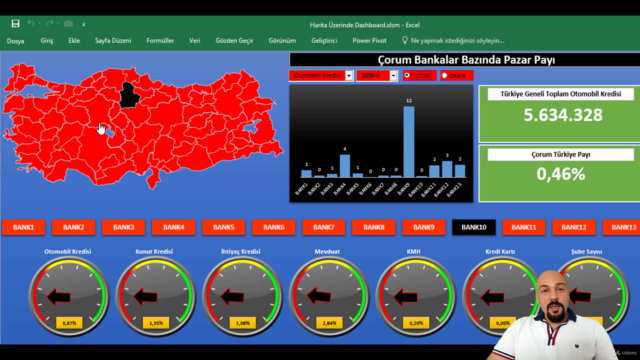Click the 0,29% value on KMH gauge
The height and width of the screenshot is (360, 640).
pyautogui.click(x=416, y=323)
